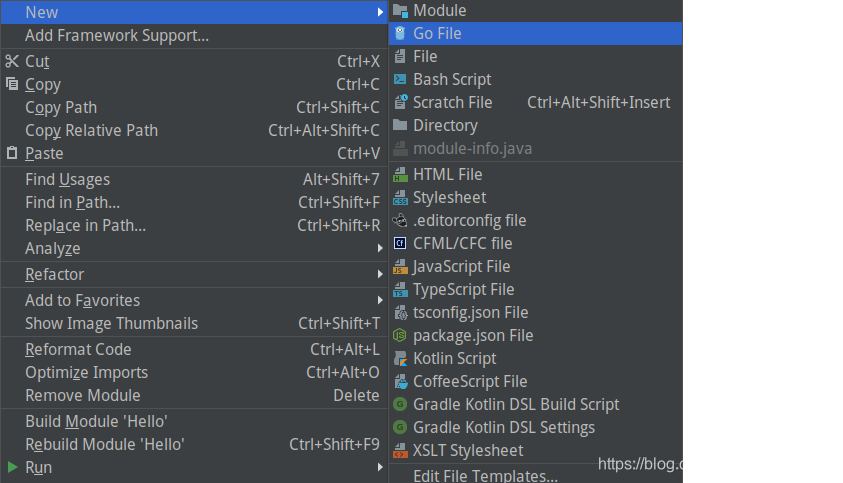Click the Alt+Shift+7 shortcut text

click(x=341, y=179)
